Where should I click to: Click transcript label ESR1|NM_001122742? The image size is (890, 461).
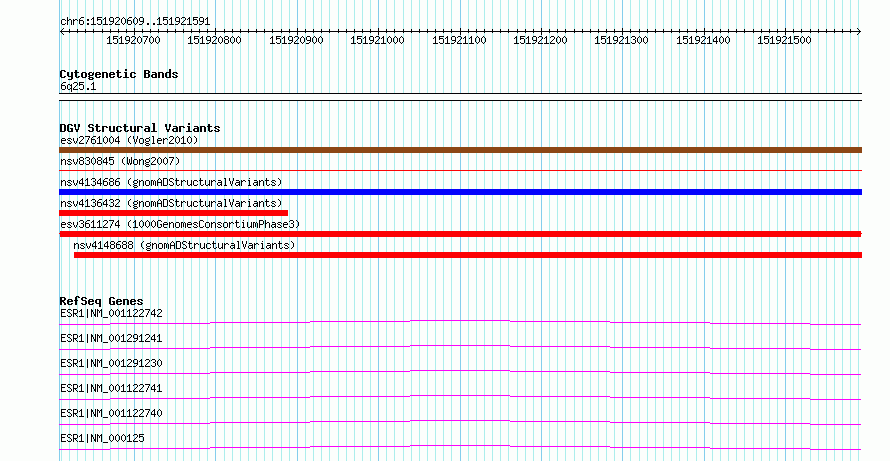pos(111,313)
